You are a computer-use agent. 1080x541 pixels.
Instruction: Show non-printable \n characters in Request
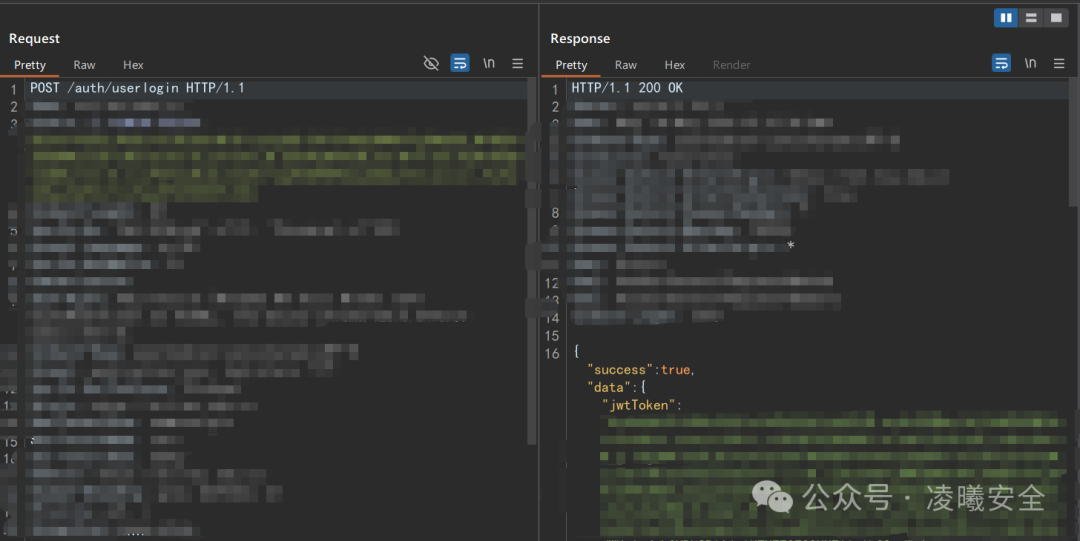click(489, 63)
